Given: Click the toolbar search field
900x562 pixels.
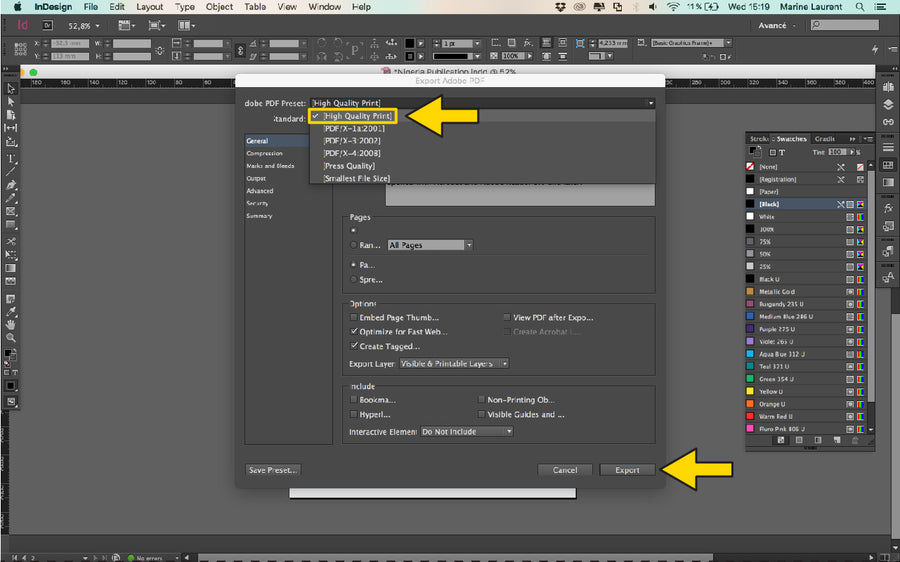Looking at the screenshot, I should click(844, 25).
